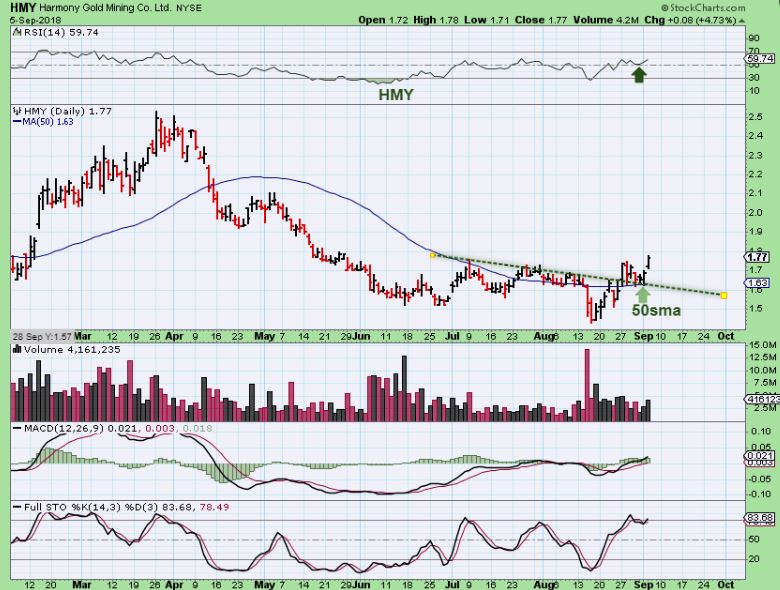This screenshot has height=590, width=780.
Task: Click the Oct label on the stochastic date axis
Action: pos(726,585)
